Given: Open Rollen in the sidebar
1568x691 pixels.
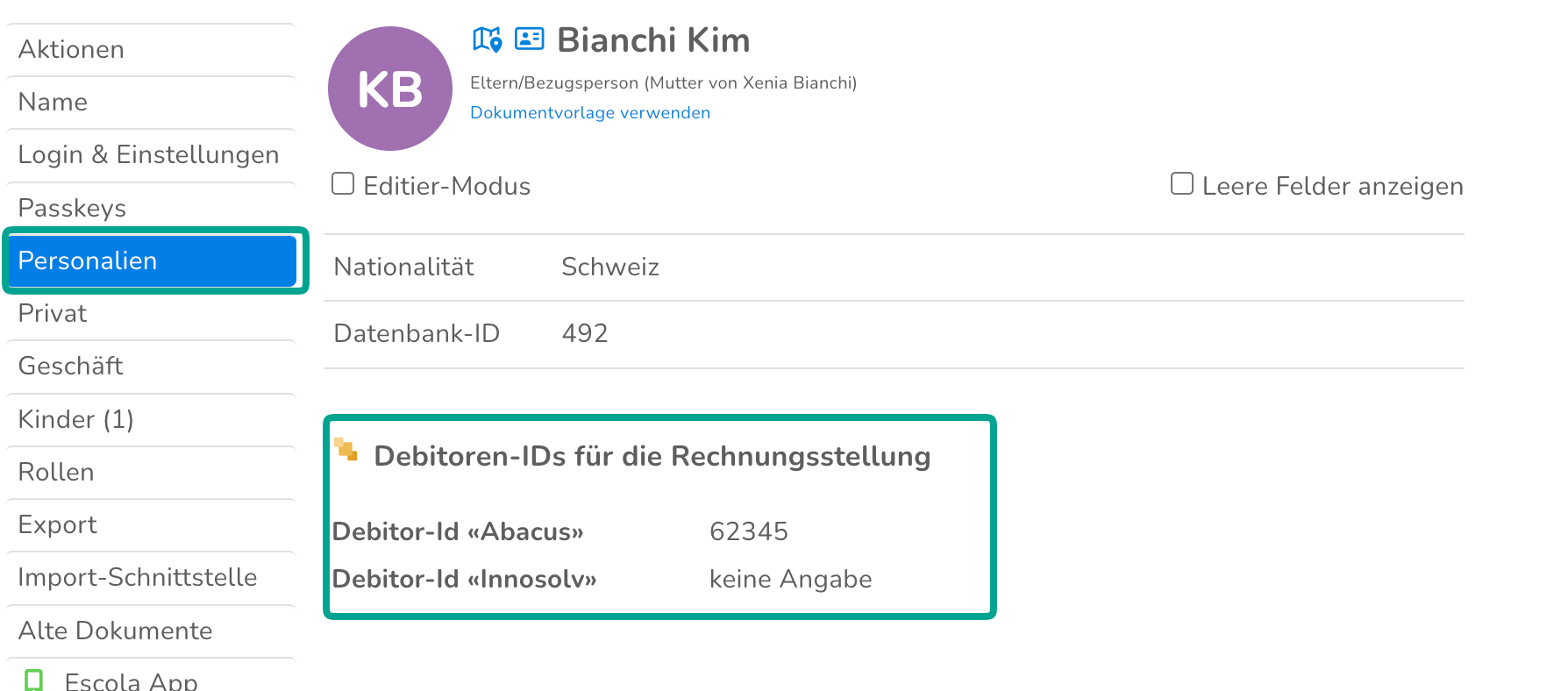Looking at the screenshot, I should click(x=151, y=473).
